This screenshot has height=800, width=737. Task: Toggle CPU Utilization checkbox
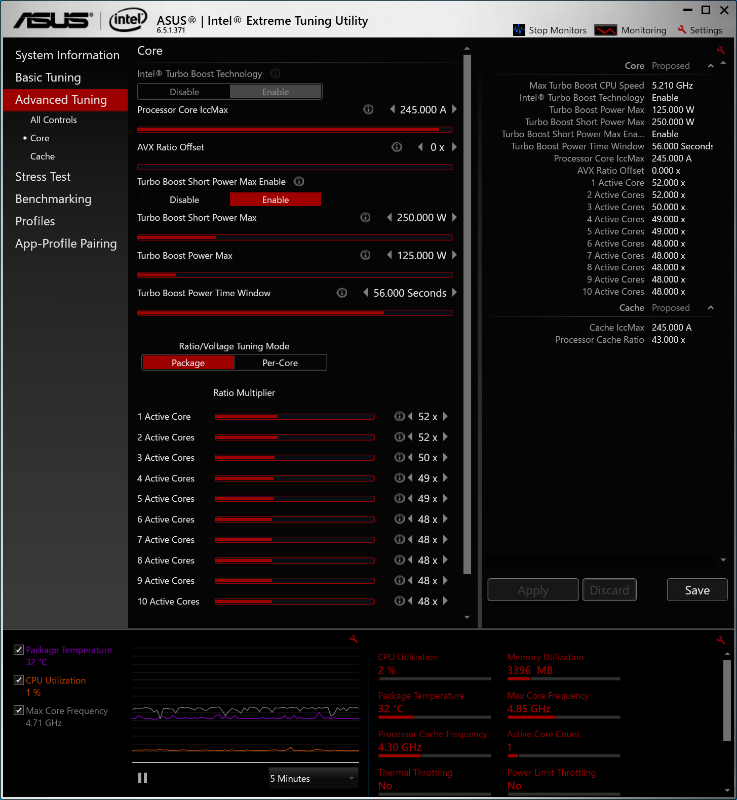tap(19, 680)
